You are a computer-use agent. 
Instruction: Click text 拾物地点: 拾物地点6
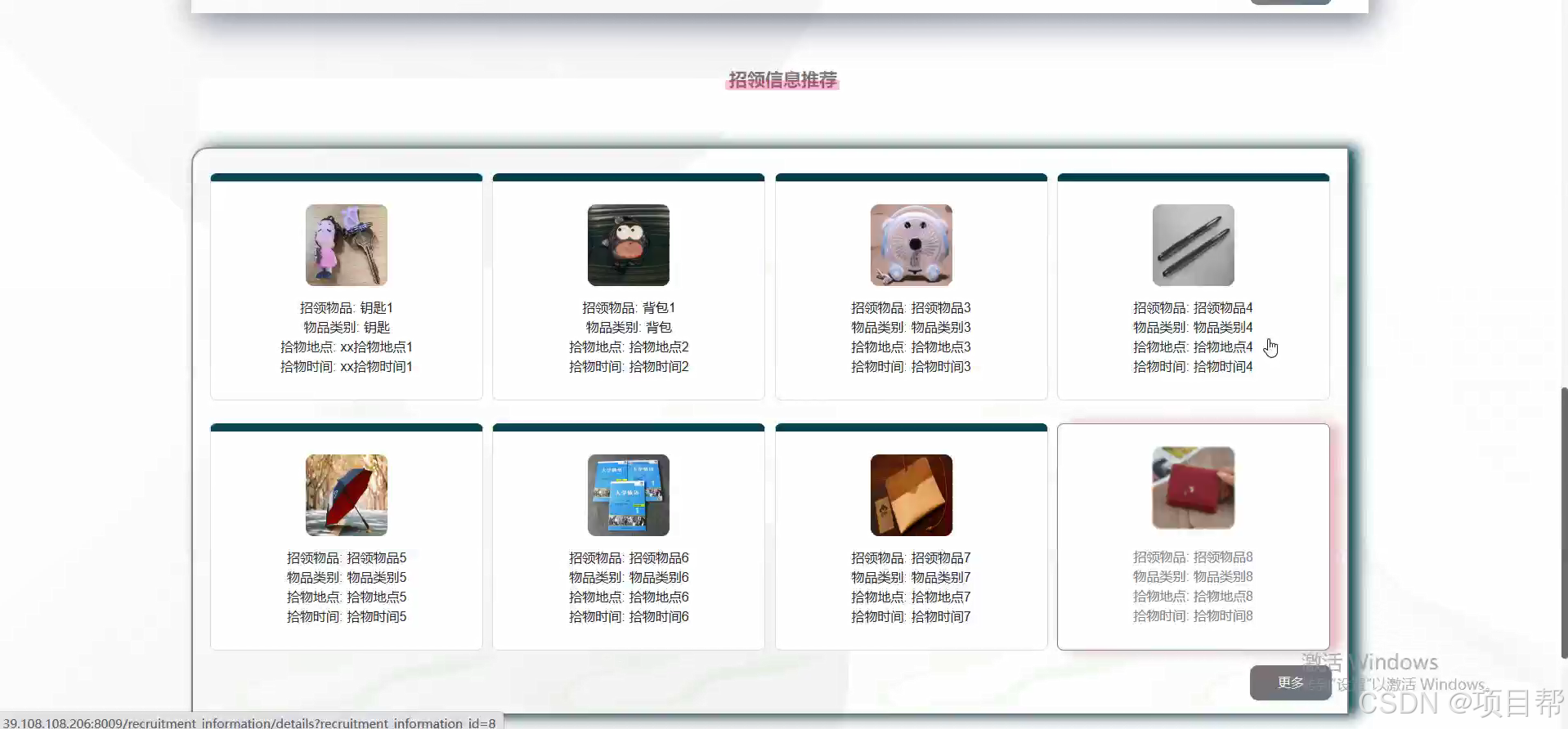tap(629, 597)
